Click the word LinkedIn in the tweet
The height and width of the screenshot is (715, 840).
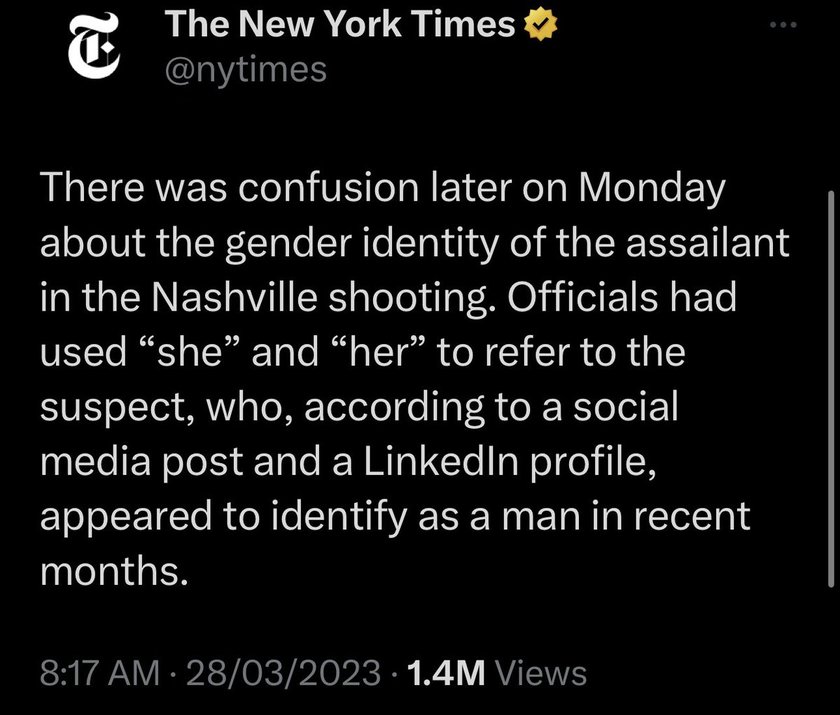point(441,462)
